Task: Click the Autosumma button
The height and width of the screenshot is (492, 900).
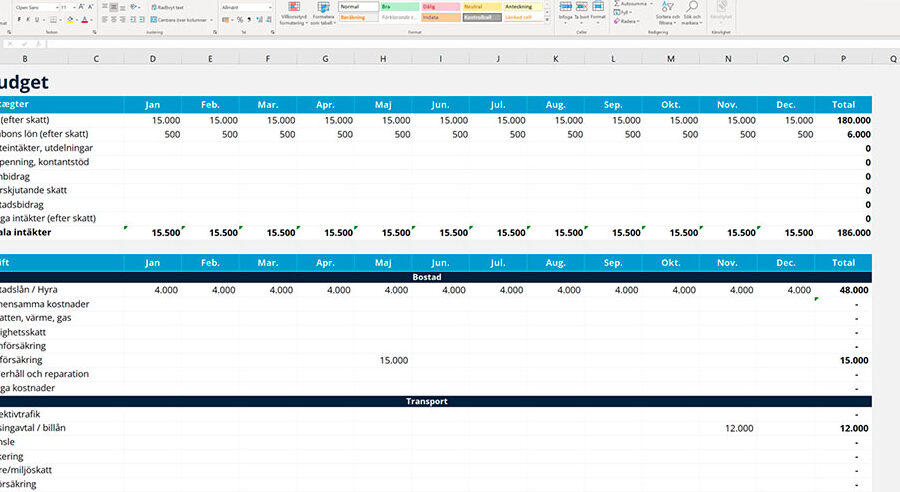Action: 633,4
